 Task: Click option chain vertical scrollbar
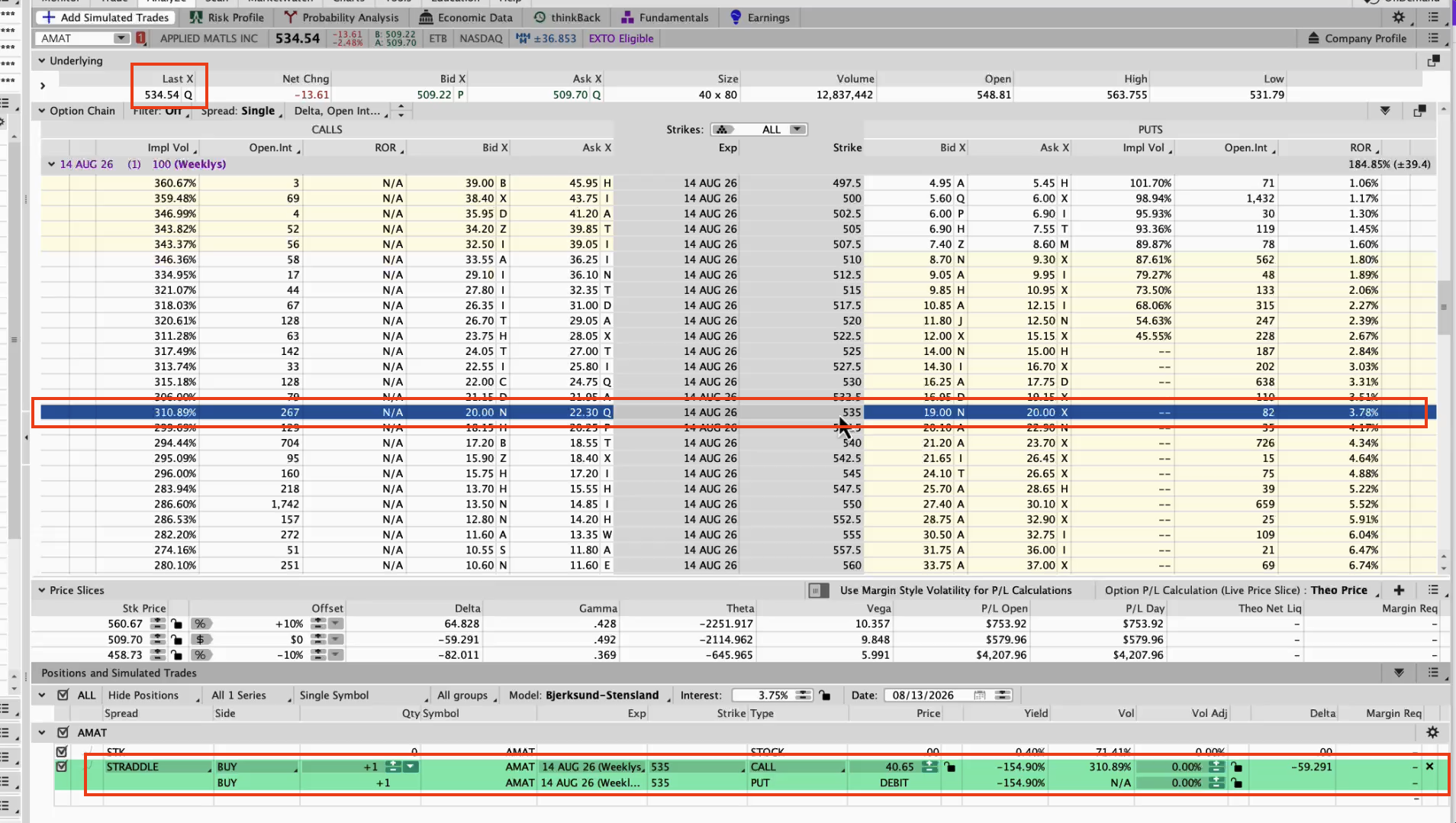1443,308
